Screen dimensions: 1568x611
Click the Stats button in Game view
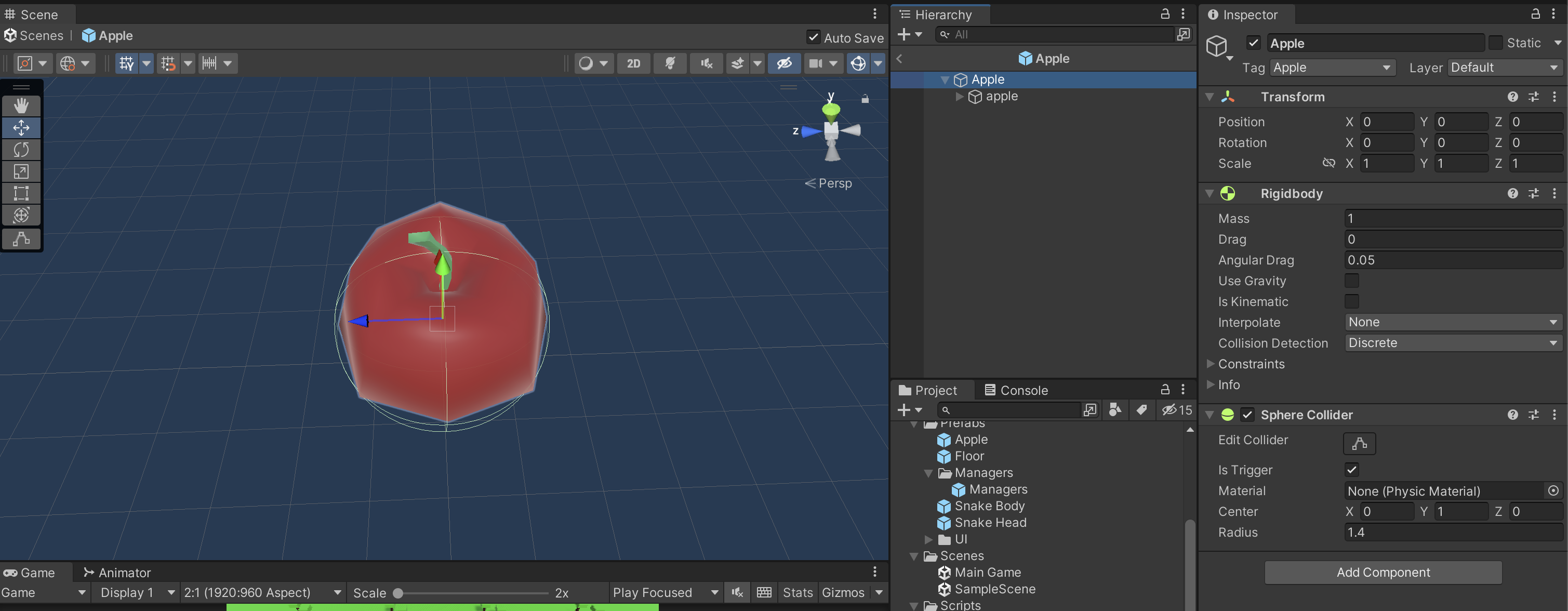[x=798, y=593]
